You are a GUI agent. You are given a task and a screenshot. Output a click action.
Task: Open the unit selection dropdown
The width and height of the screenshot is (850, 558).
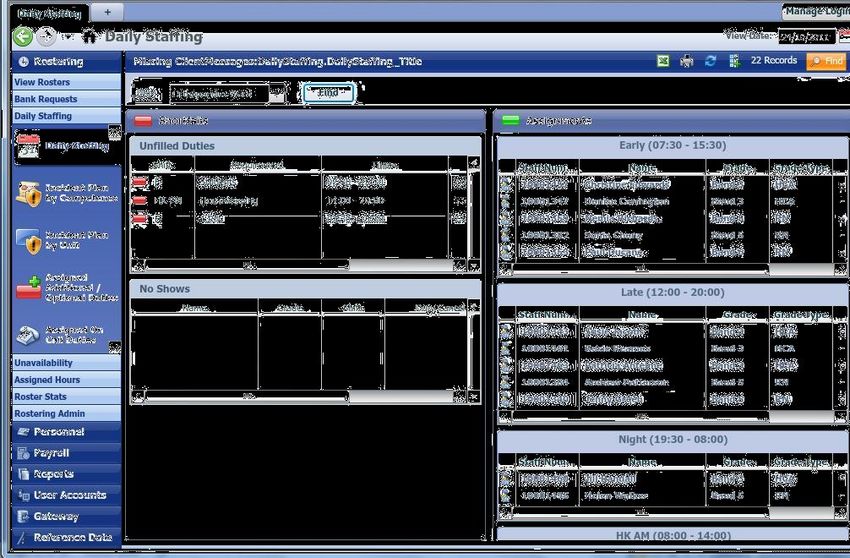coord(277,94)
